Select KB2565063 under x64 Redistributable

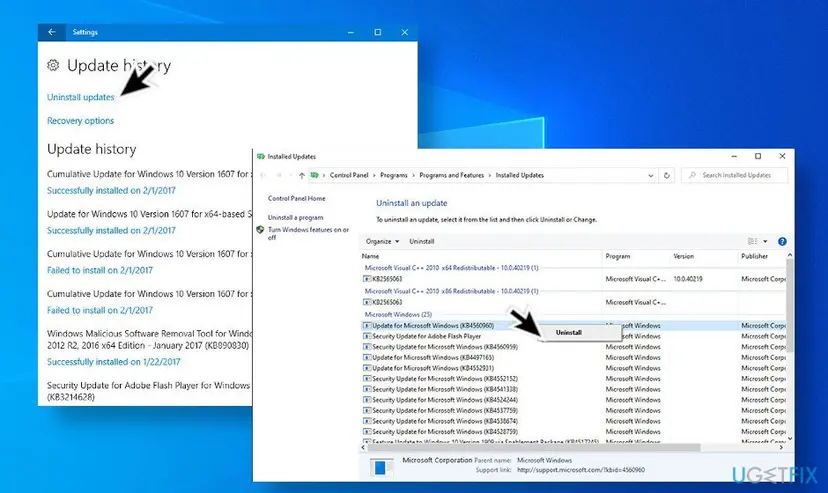[x=387, y=279]
